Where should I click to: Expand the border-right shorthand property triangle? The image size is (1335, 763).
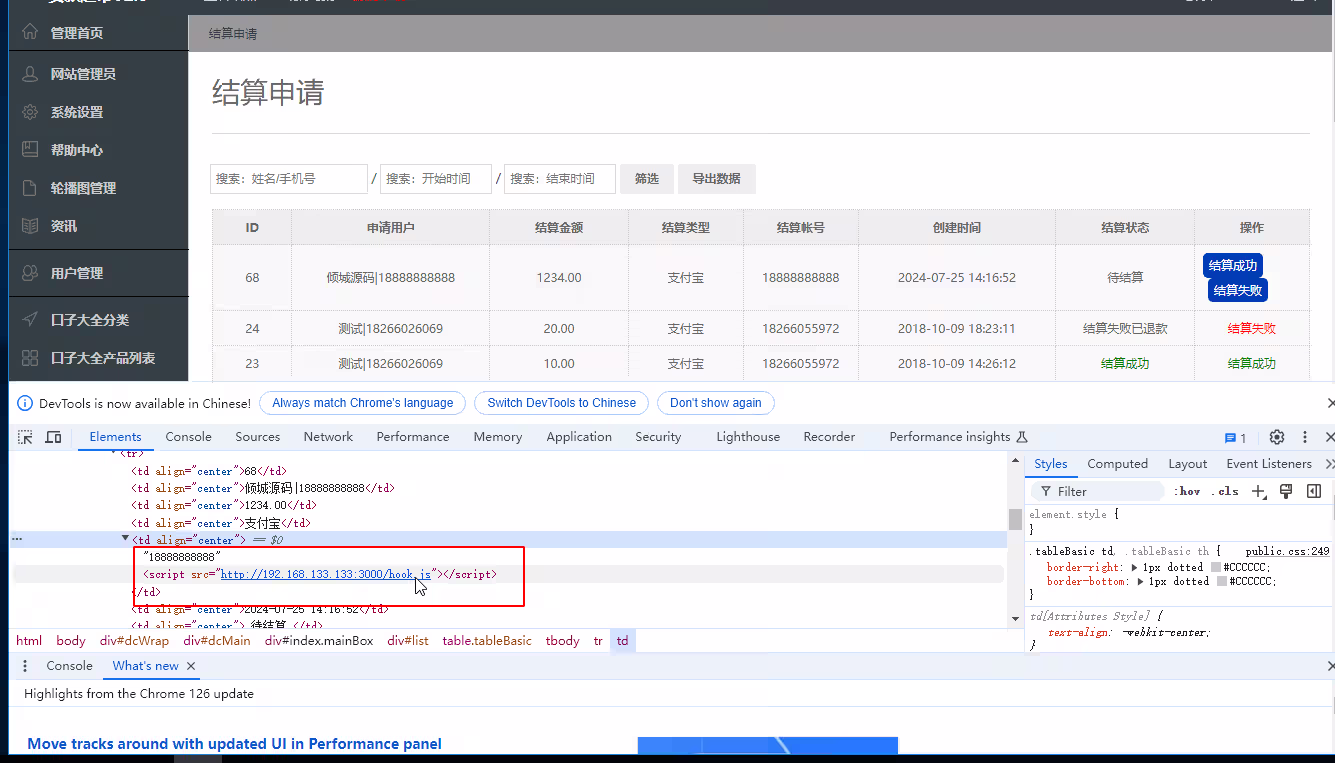pyautogui.click(x=1134, y=567)
